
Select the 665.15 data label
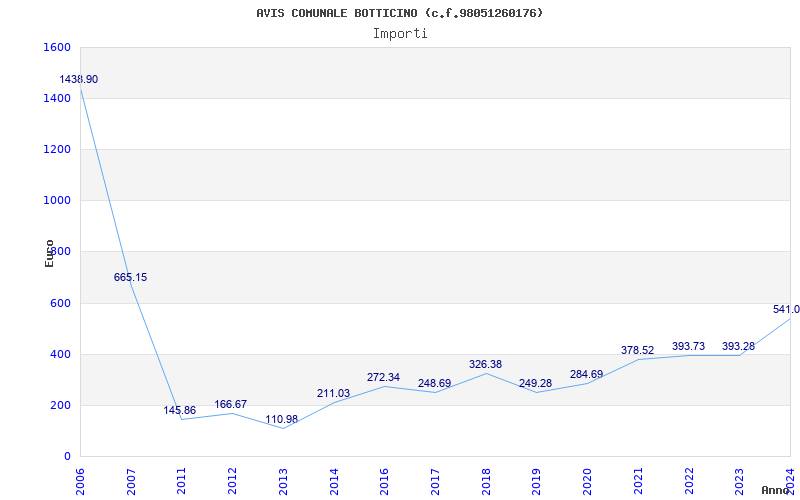[130, 278]
